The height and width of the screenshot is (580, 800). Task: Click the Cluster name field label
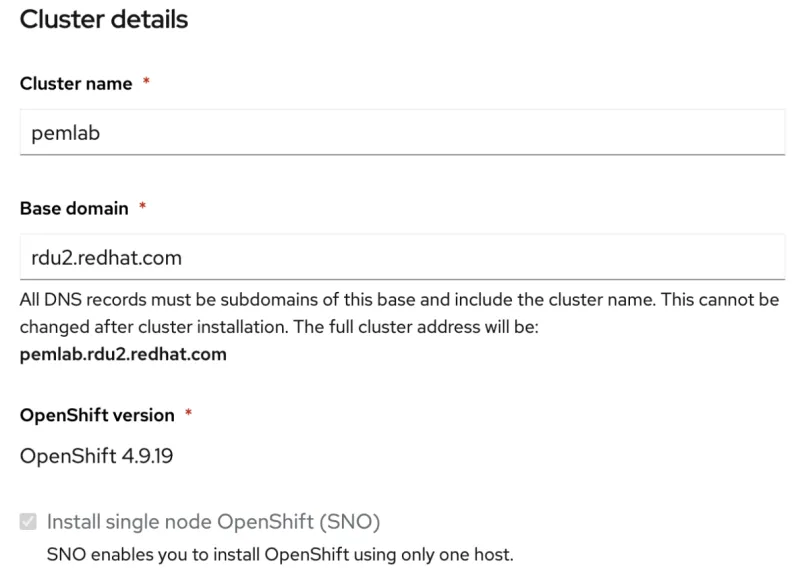tap(76, 84)
